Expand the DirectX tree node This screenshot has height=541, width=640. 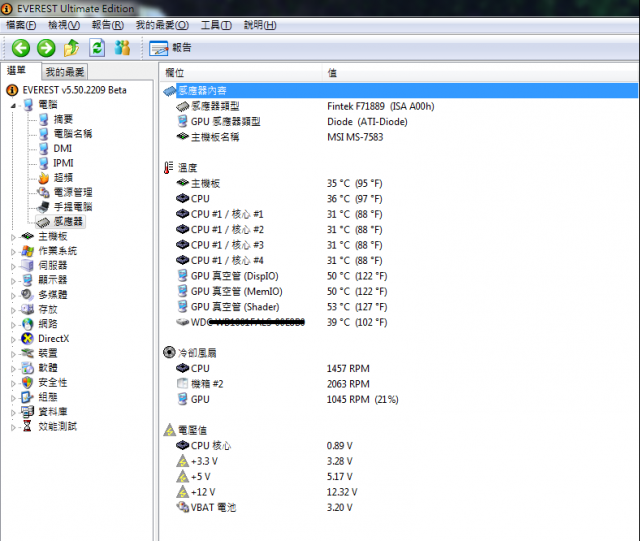tap(13, 340)
